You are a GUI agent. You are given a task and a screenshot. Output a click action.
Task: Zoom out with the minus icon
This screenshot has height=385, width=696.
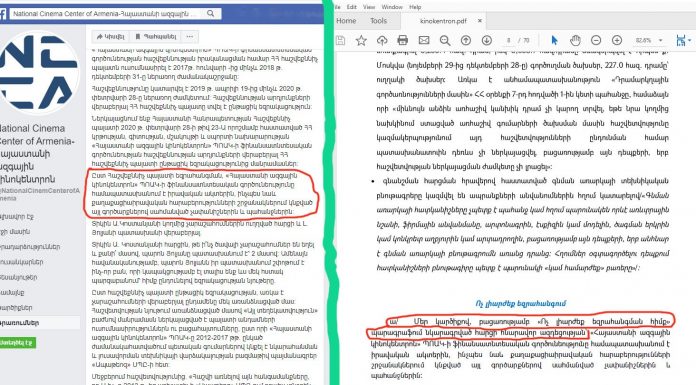[x=596, y=40]
